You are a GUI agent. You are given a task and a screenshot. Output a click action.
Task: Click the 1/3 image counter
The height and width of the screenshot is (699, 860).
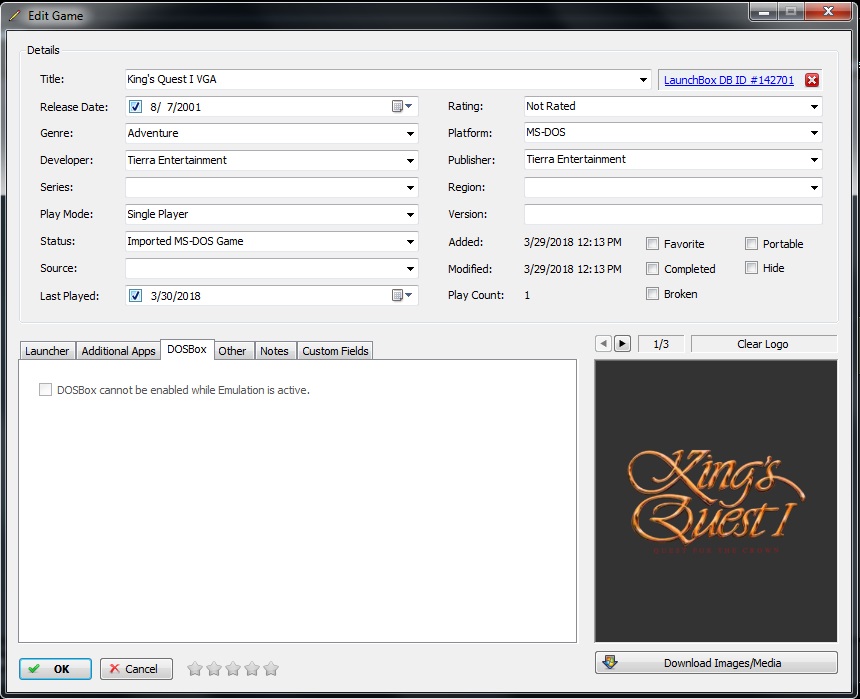coord(661,344)
